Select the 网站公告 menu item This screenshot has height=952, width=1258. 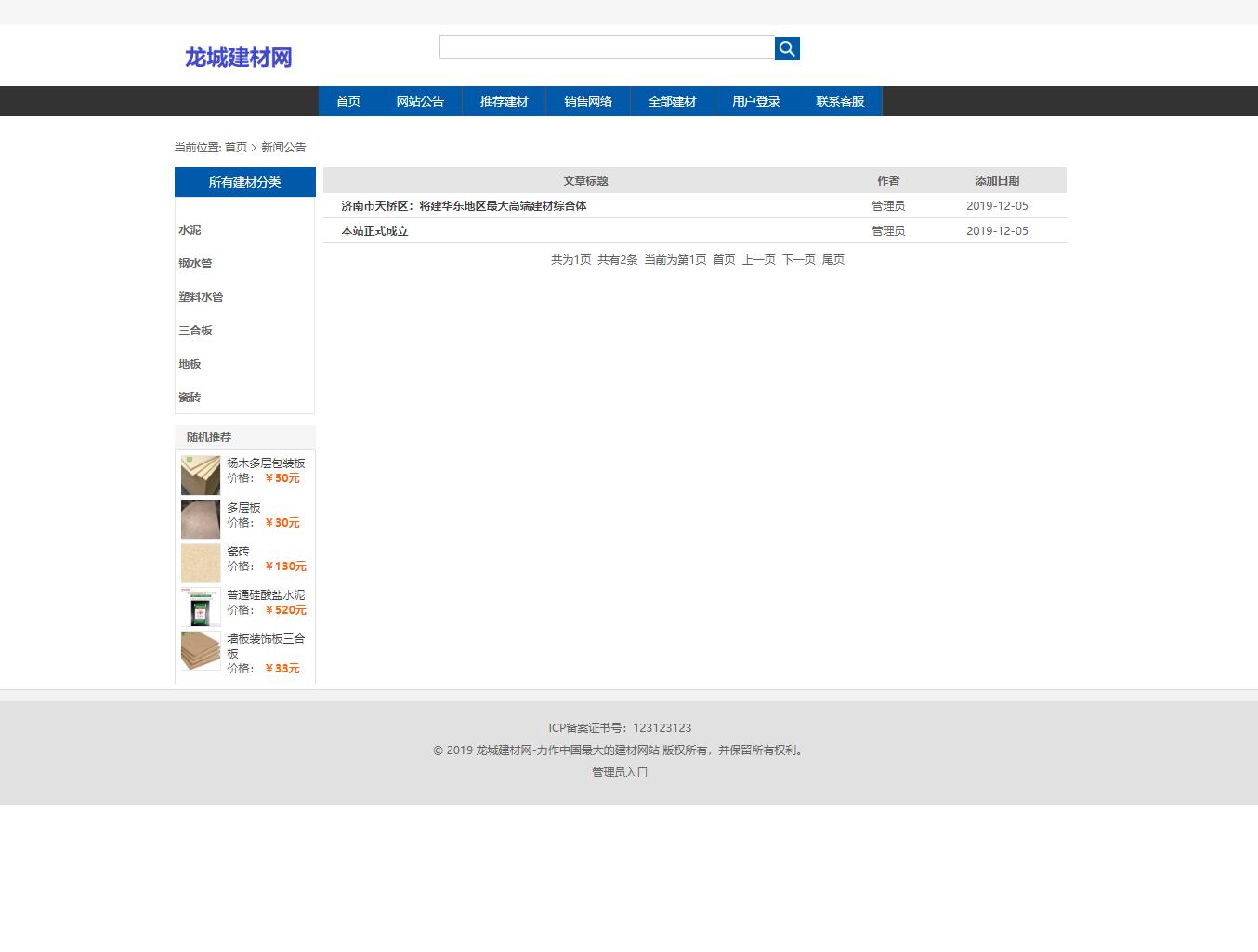click(420, 101)
